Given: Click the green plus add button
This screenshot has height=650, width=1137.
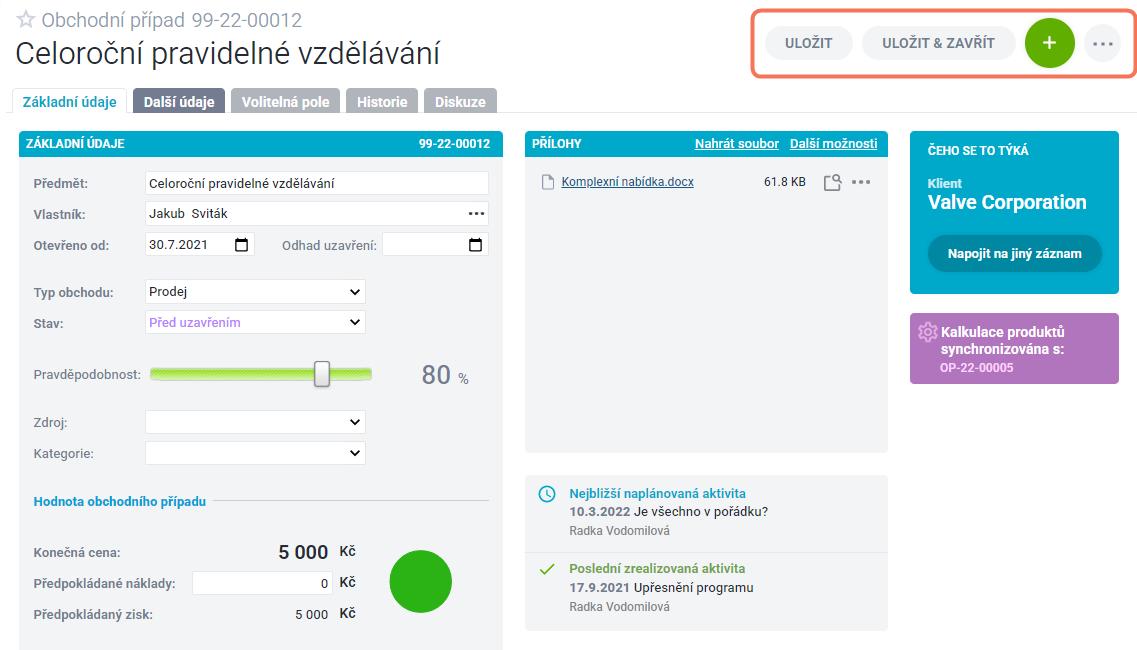Looking at the screenshot, I should tap(1049, 43).
